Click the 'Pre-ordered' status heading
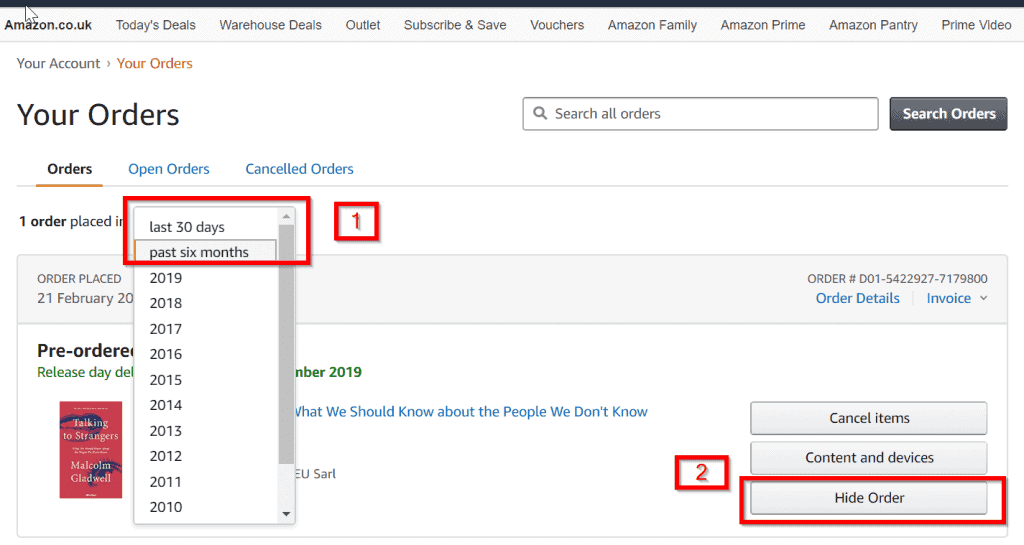1024x545 pixels. pyautogui.click(x=85, y=350)
